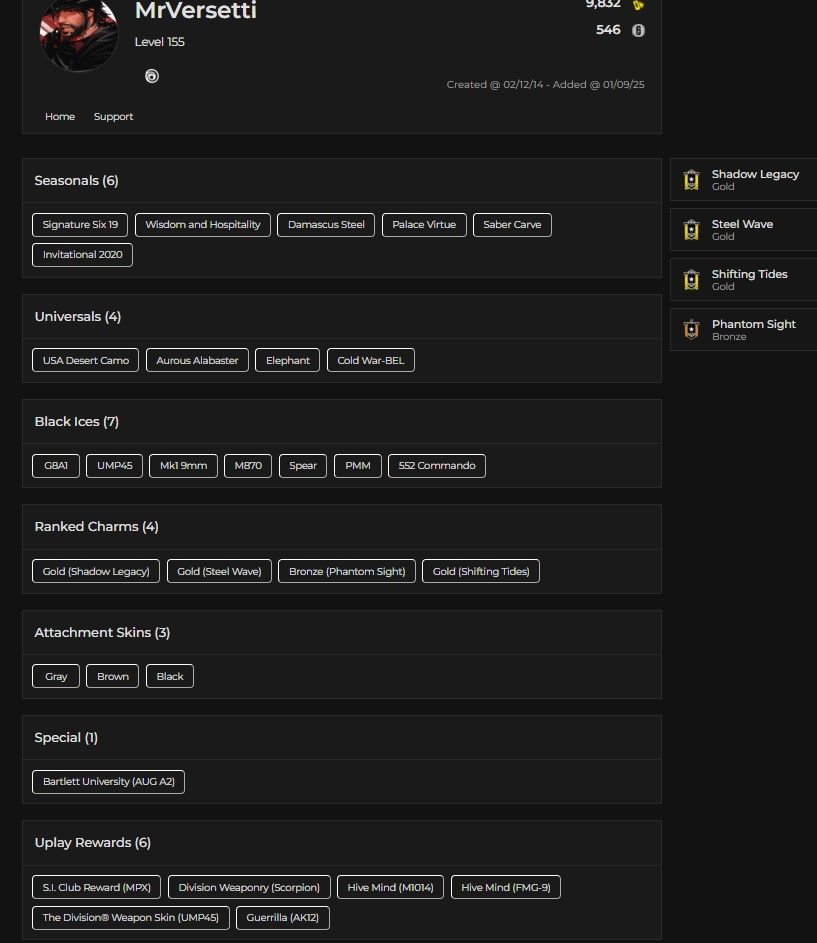Select the 552 Commando Black Ice tag
Image resolution: width=817 pixels, height=943 pixels.
(437, 465)
